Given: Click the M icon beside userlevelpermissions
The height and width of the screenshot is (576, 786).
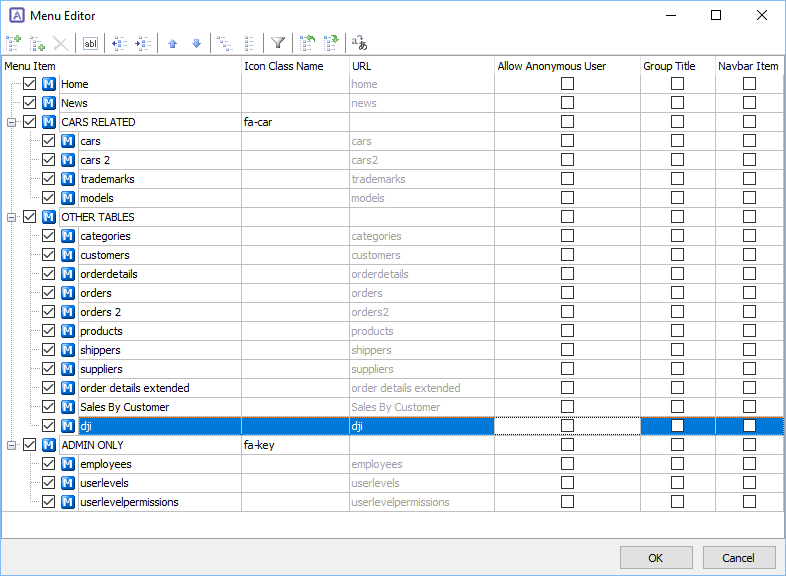Looking at the screenshot, I should (68, 502).
